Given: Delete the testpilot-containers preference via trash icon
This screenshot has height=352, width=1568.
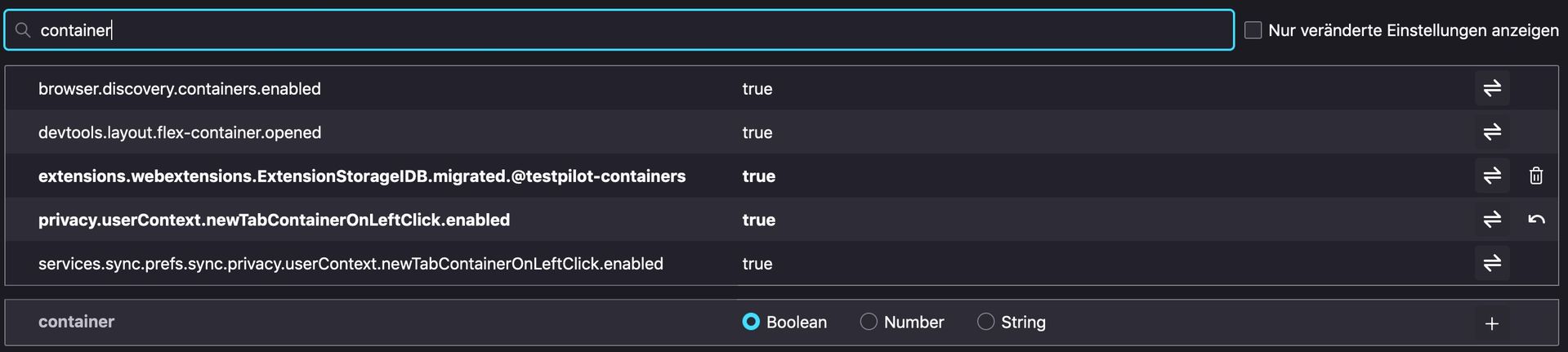Looking at the screenshot, I should (x=1535, y=176).
